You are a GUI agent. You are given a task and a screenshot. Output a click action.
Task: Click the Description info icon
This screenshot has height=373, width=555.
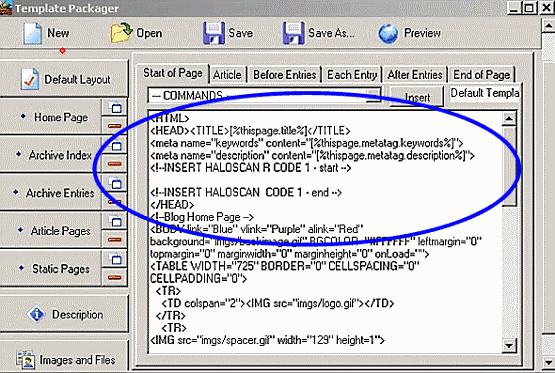36,314
